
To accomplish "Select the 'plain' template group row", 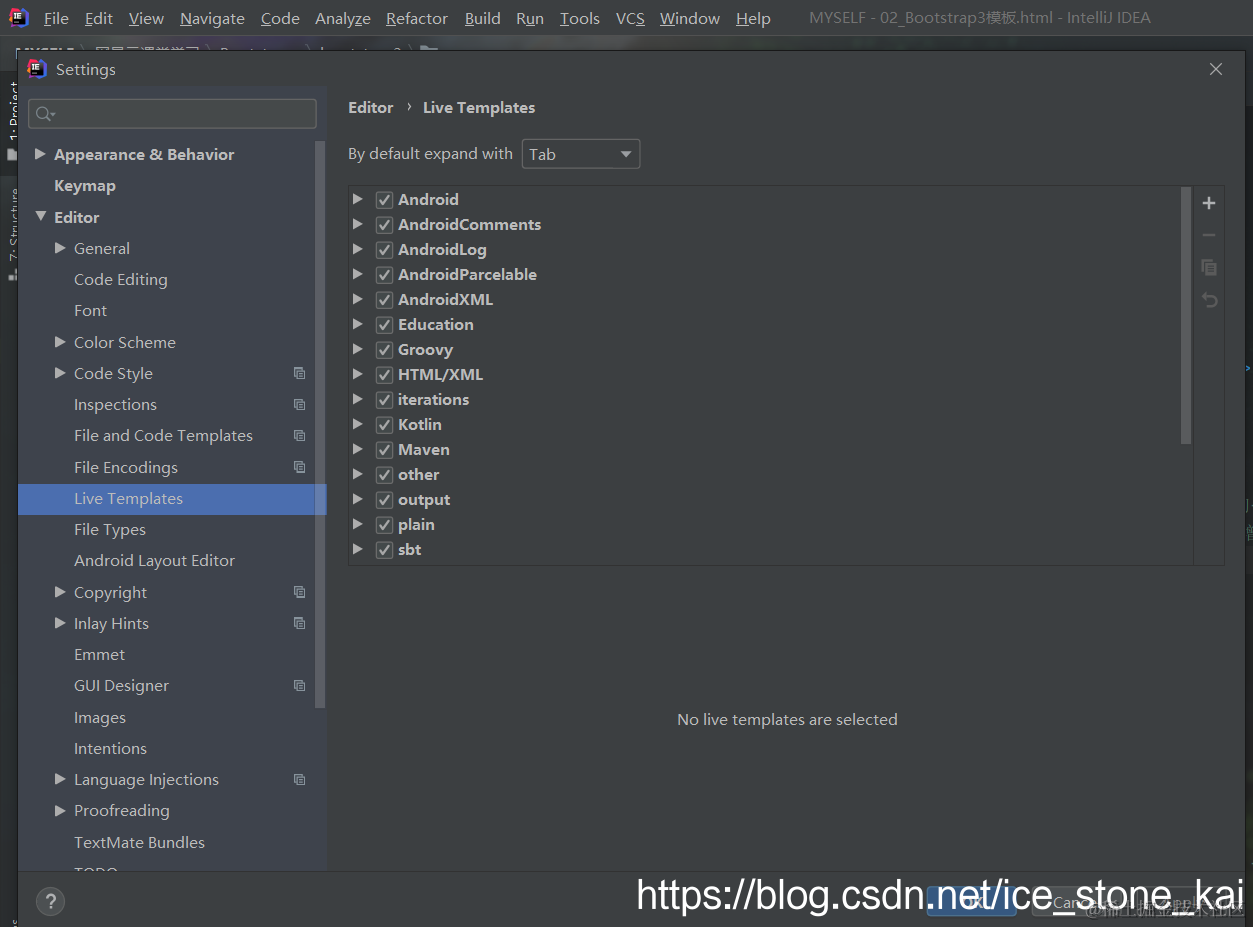I will (770, 525).
